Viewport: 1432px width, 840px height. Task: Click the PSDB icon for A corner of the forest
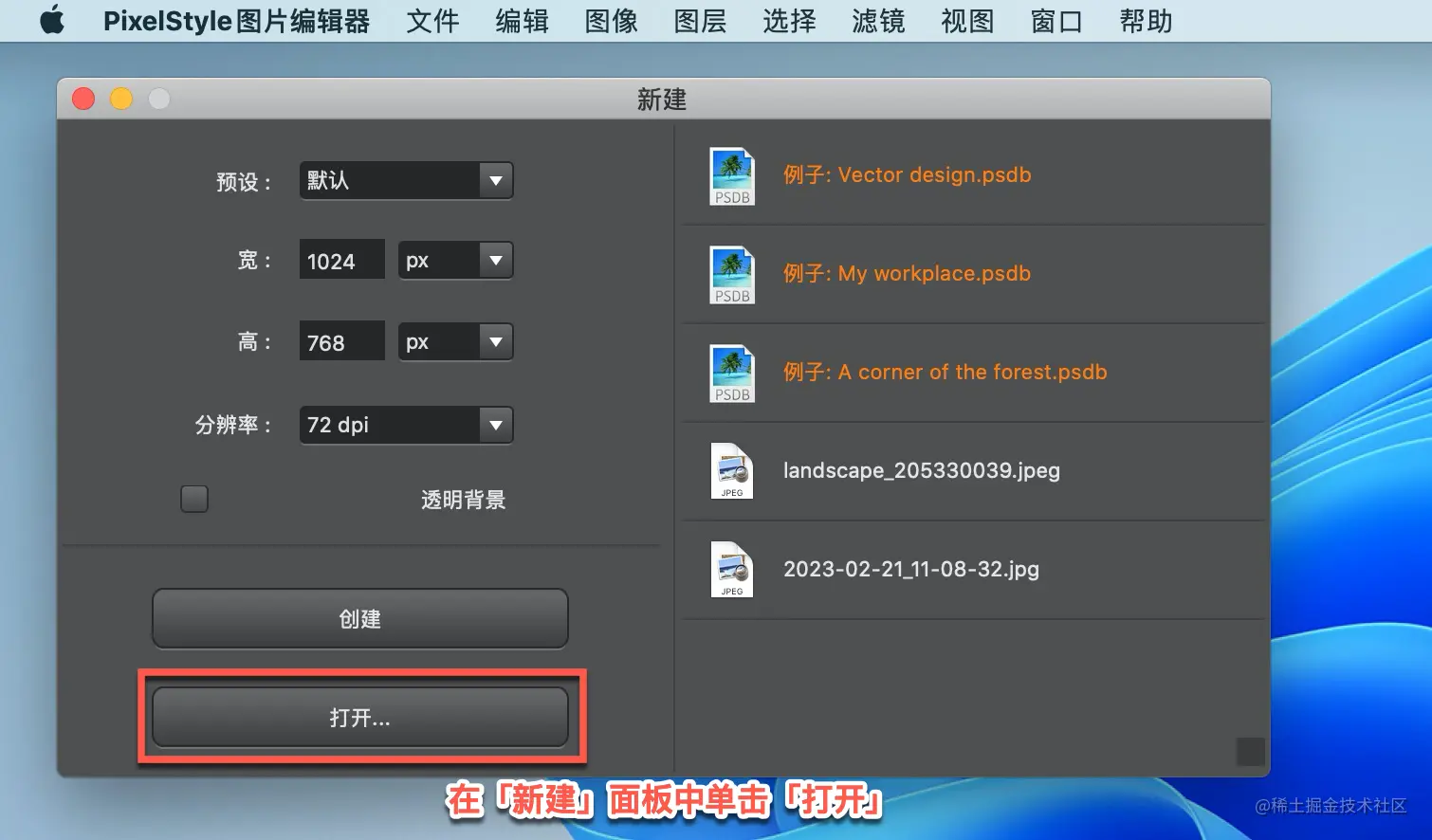tap(732, 374)
